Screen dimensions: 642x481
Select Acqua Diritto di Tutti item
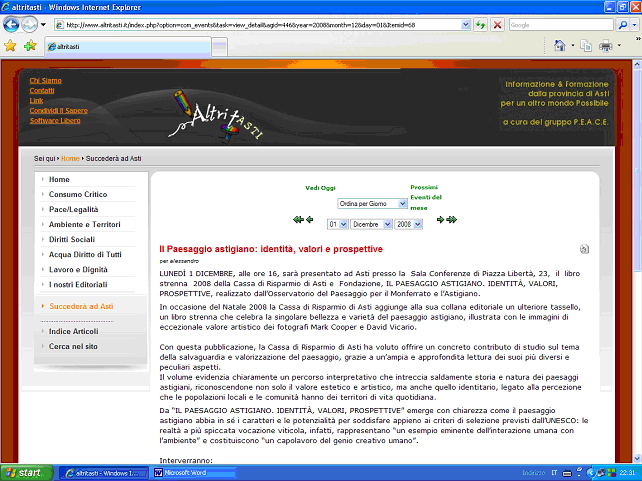click(x=85, y=255)
